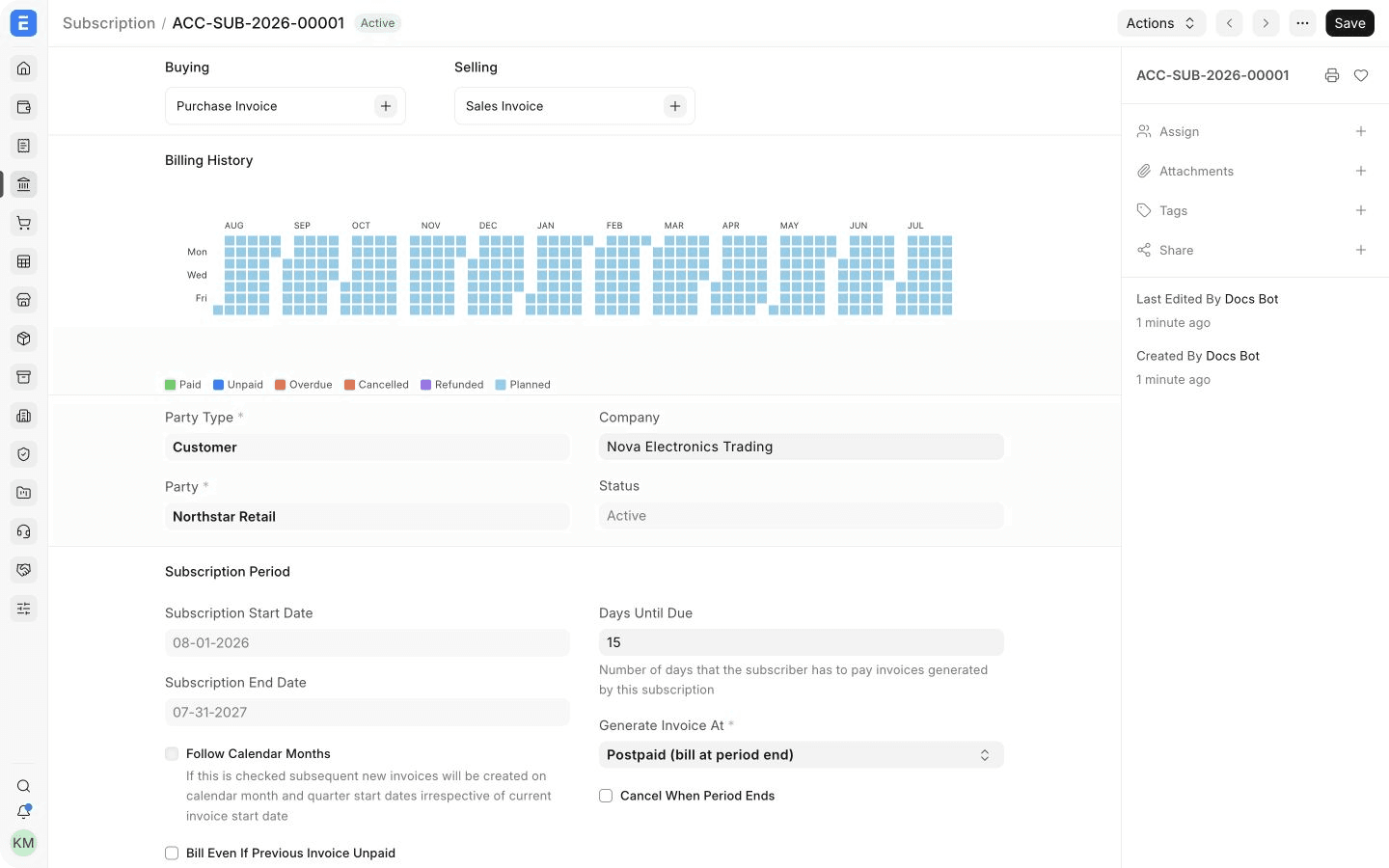Click the Party field showing Northstar Retail
This screenshot has height=868, width=1389.
click(368, 517)
